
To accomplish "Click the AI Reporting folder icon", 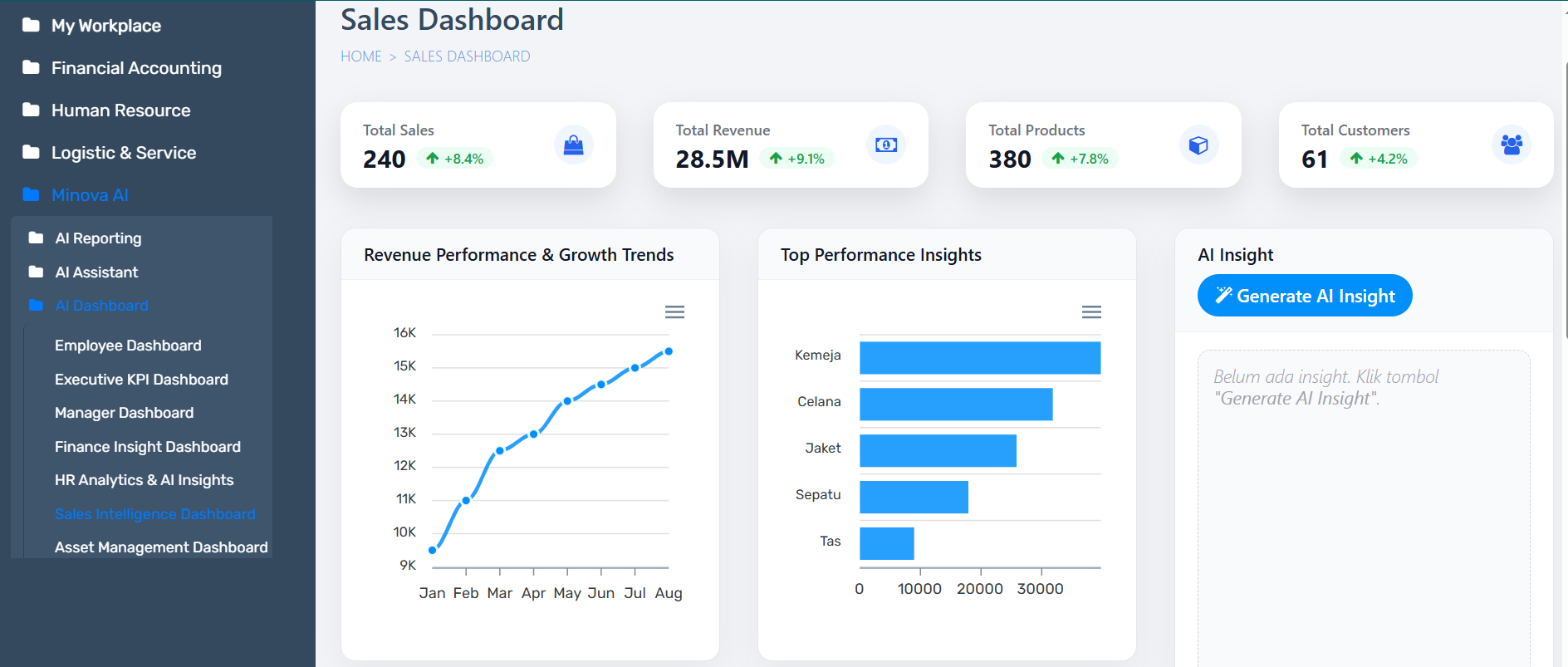I will click(36, 238).
